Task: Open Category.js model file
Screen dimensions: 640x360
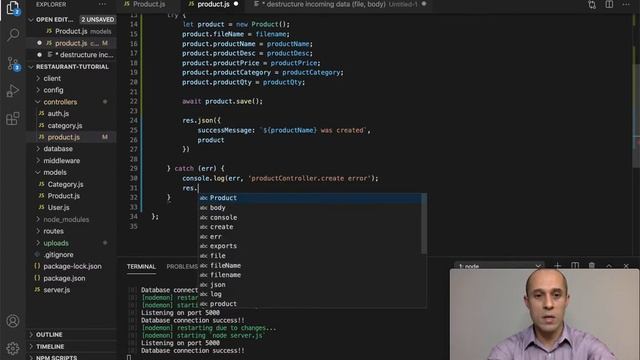Action: pyautogui.click(x=65, y=184)
